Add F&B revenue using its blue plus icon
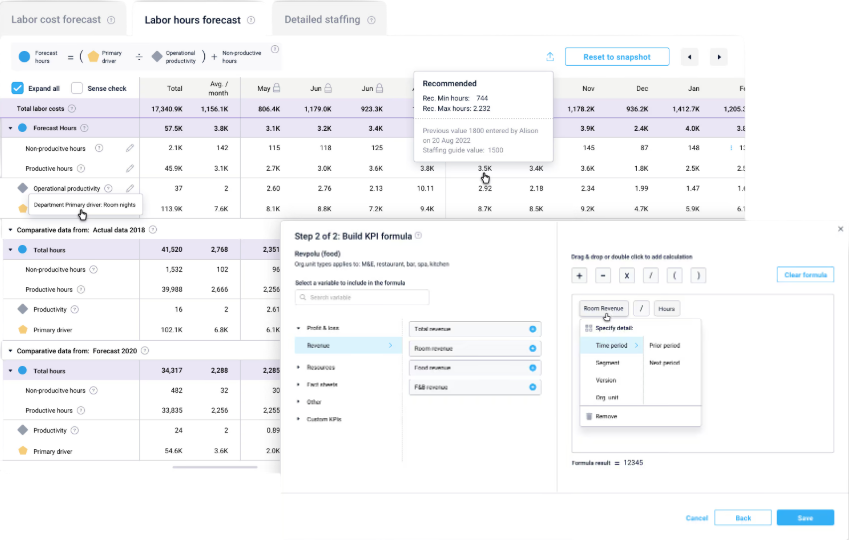Screen dimensions: 849x540 (532, 386)
